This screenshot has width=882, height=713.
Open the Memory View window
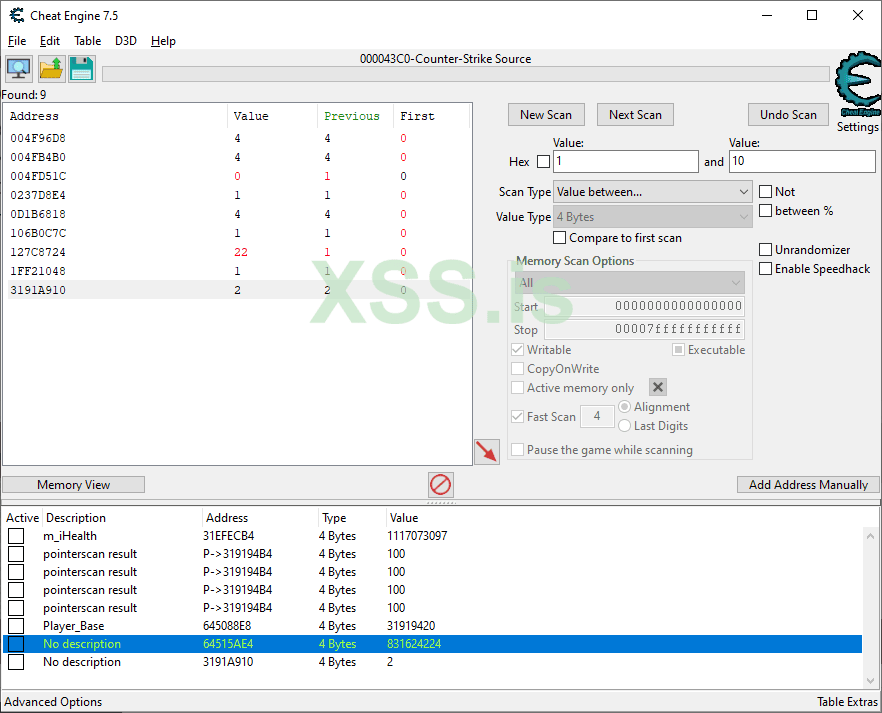(74, 485)
